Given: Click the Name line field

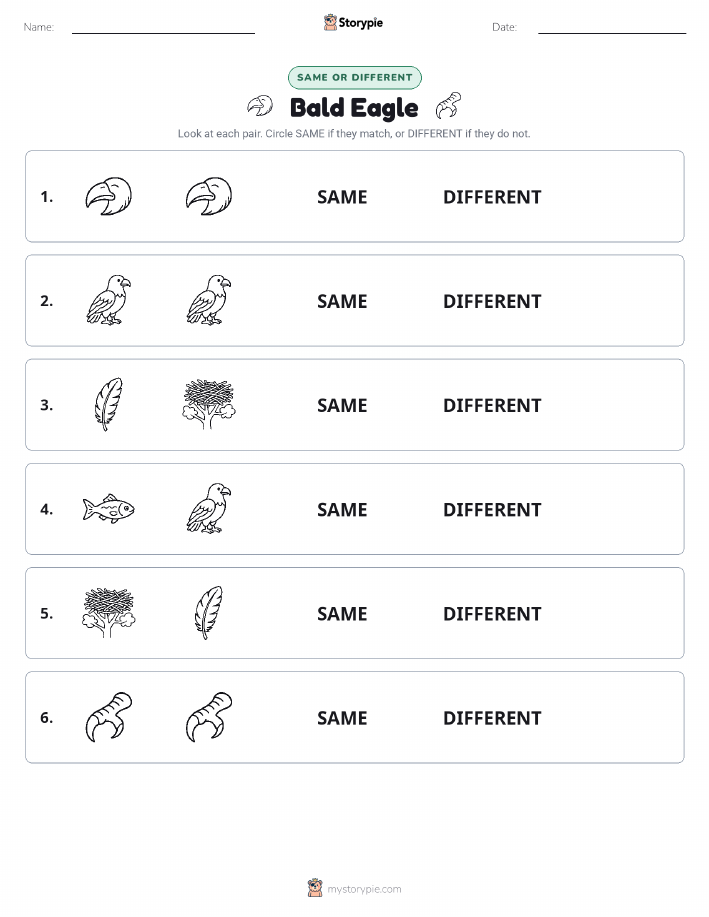Looking at the screenshot, I should pyautogui.click(x=163, y=27).
